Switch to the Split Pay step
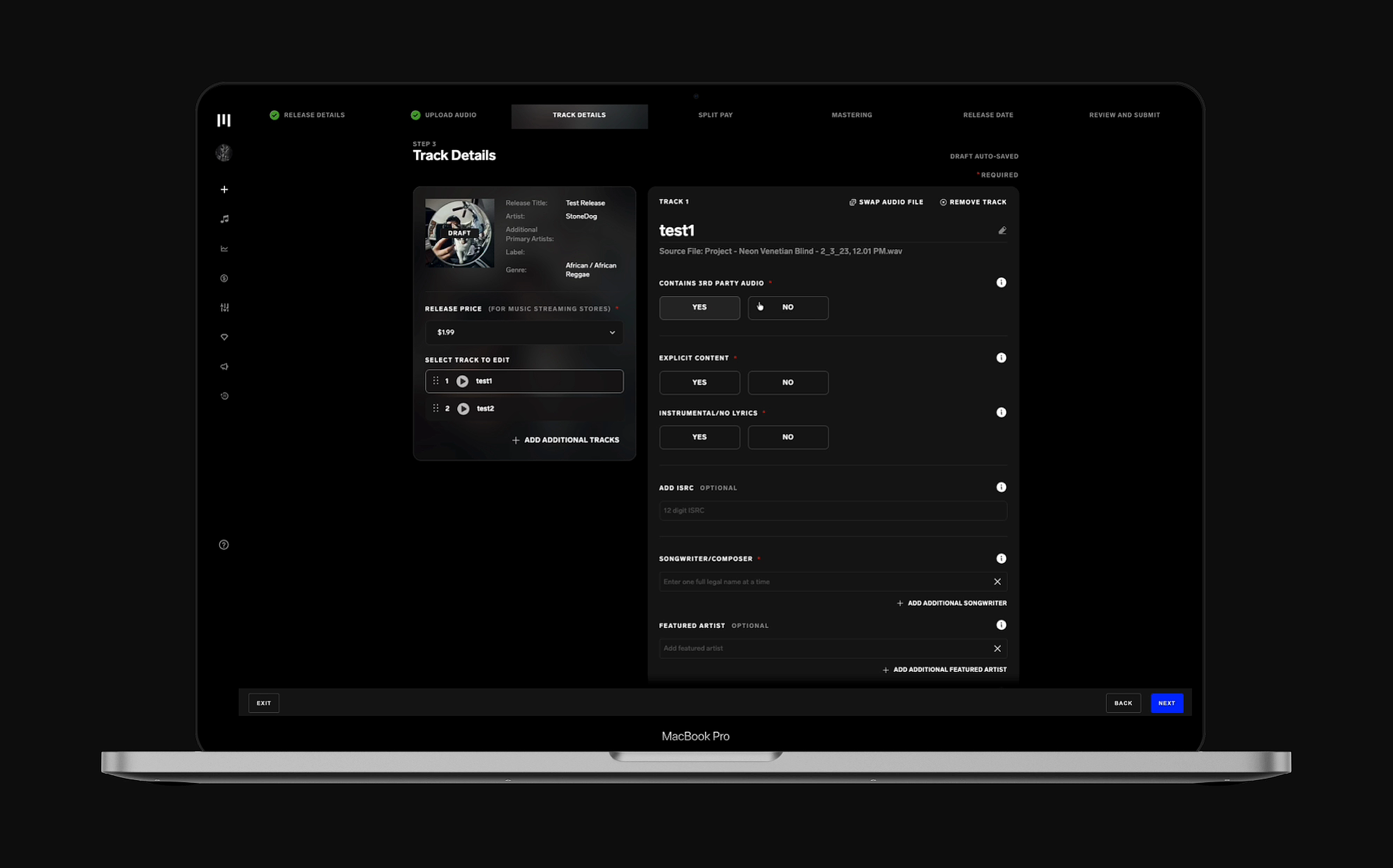This screenshot has width=1393, height=868. point(715,115)
